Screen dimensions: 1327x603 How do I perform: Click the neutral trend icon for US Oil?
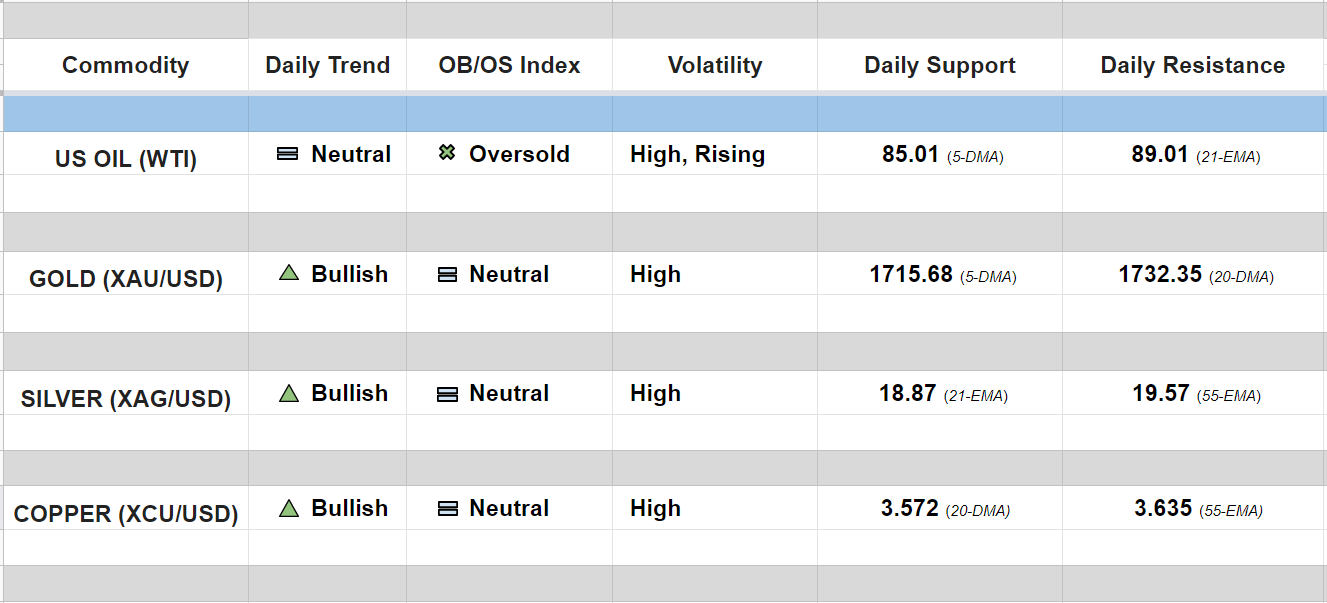288,154
